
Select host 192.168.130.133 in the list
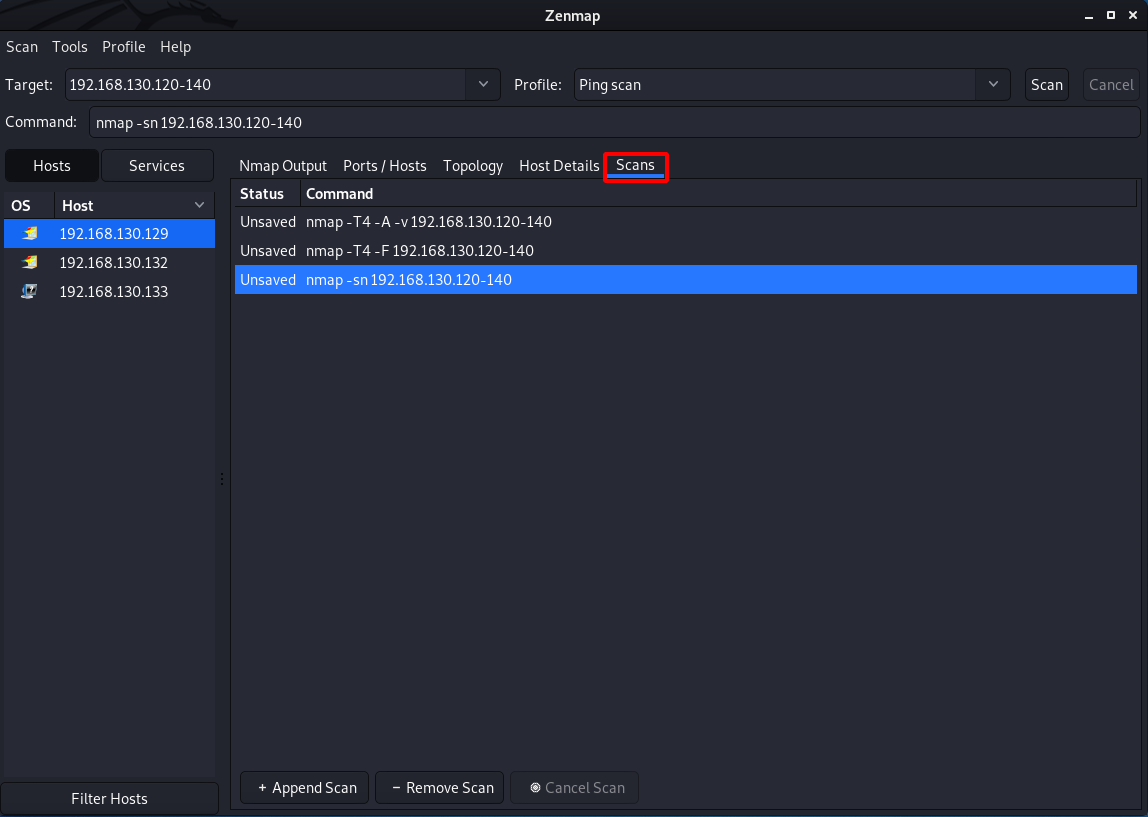pos(110,291)
